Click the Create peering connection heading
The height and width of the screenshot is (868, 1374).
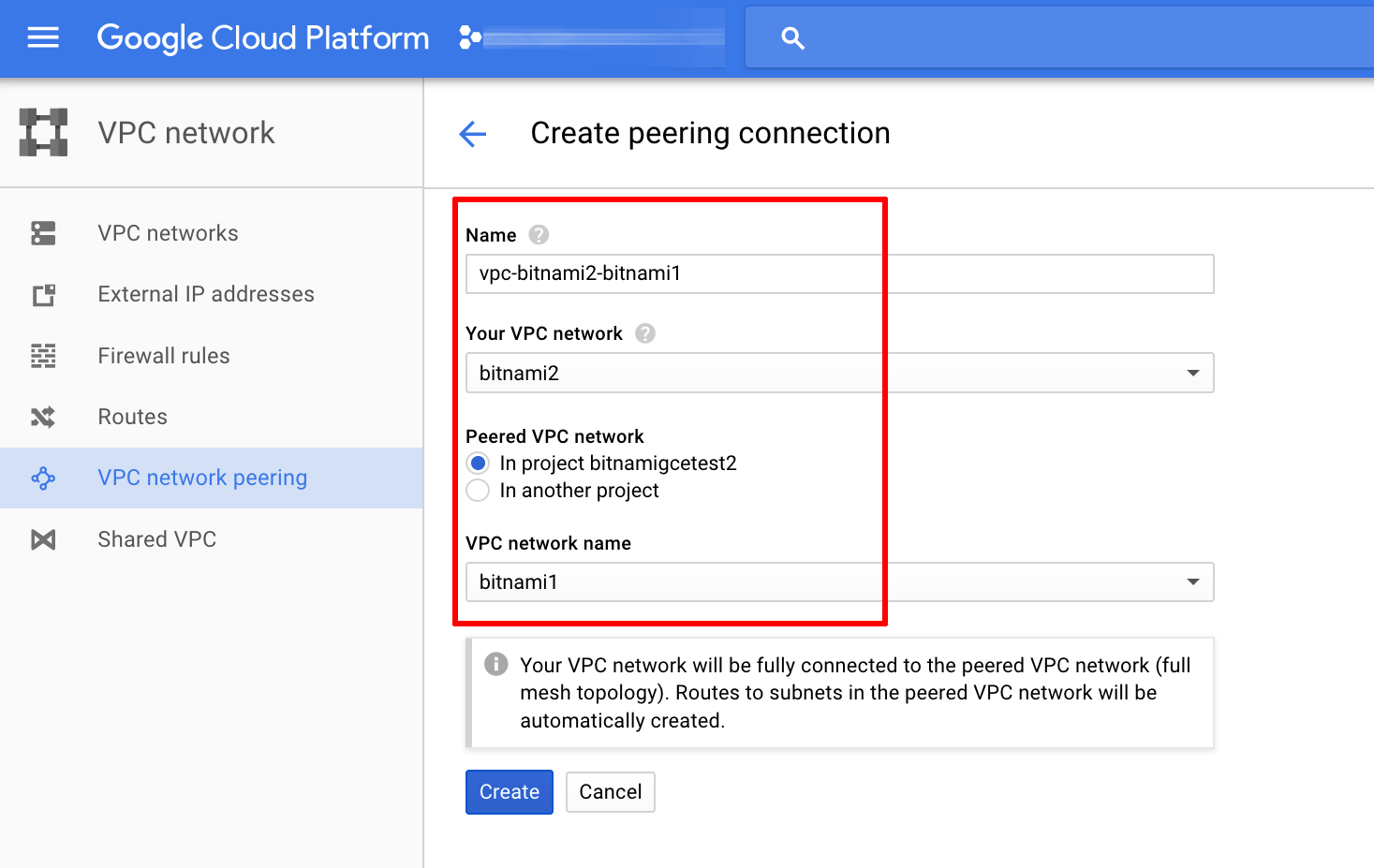[710, 134]
